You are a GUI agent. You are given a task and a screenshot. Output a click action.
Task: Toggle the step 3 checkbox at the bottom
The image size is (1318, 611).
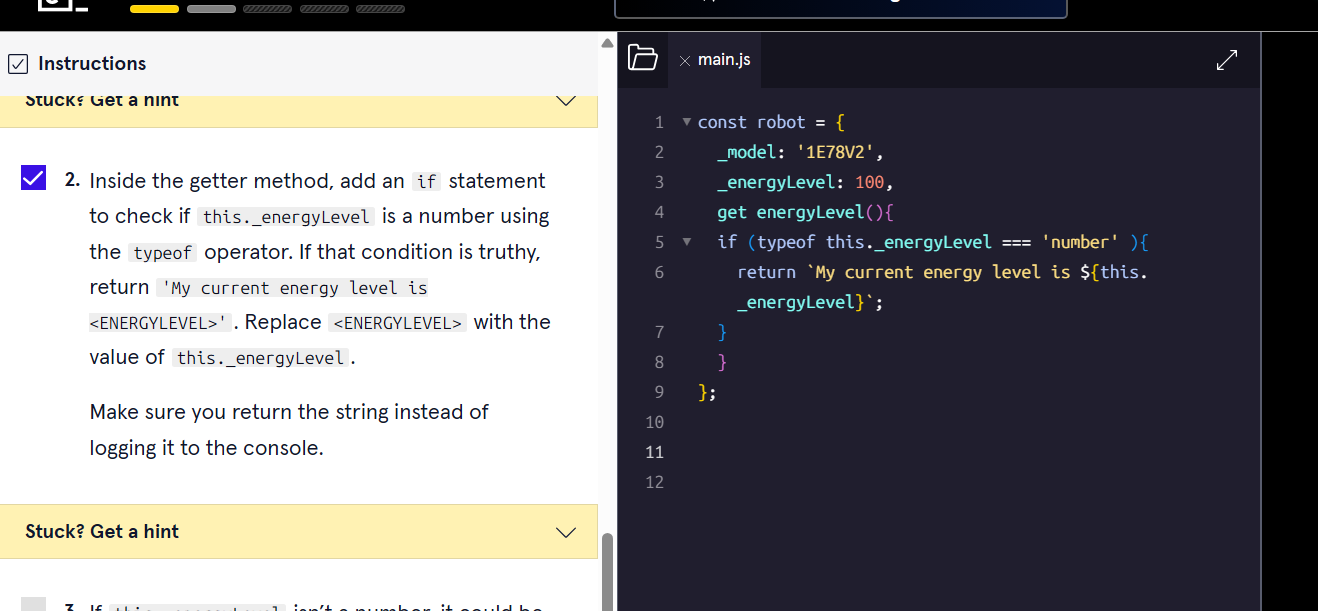[33, 604]
